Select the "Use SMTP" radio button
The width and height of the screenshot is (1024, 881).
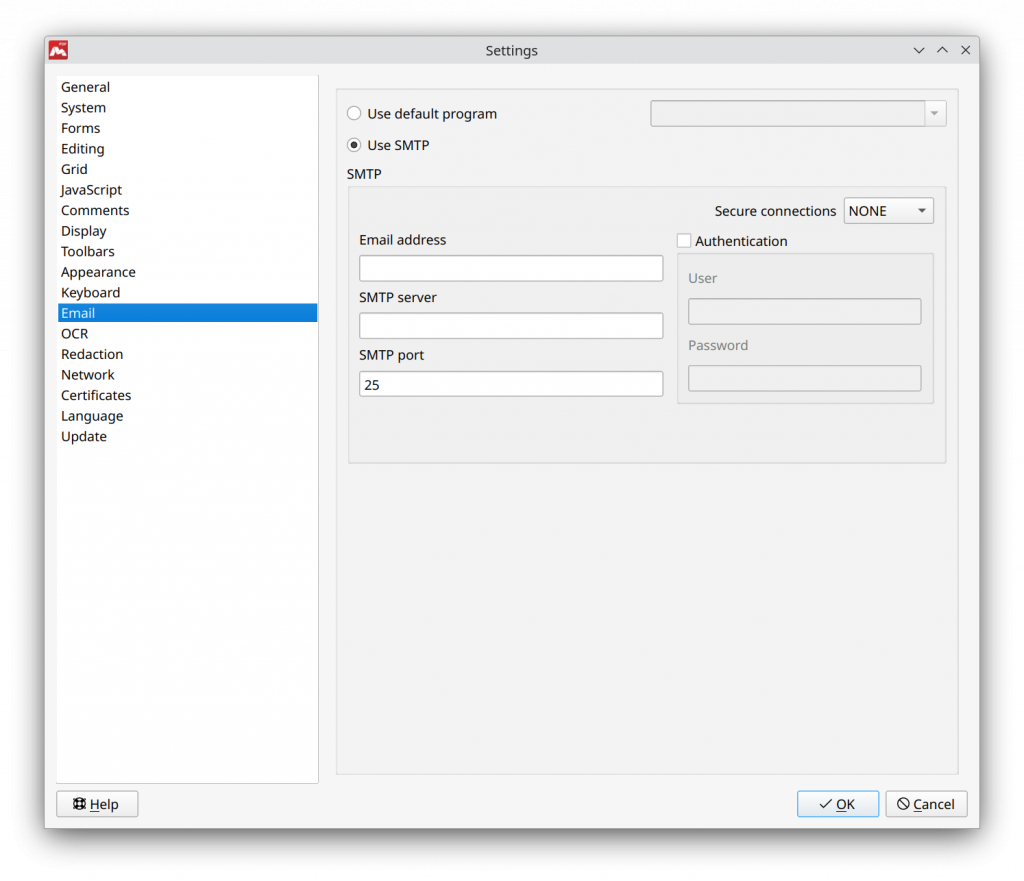point(354,145)
